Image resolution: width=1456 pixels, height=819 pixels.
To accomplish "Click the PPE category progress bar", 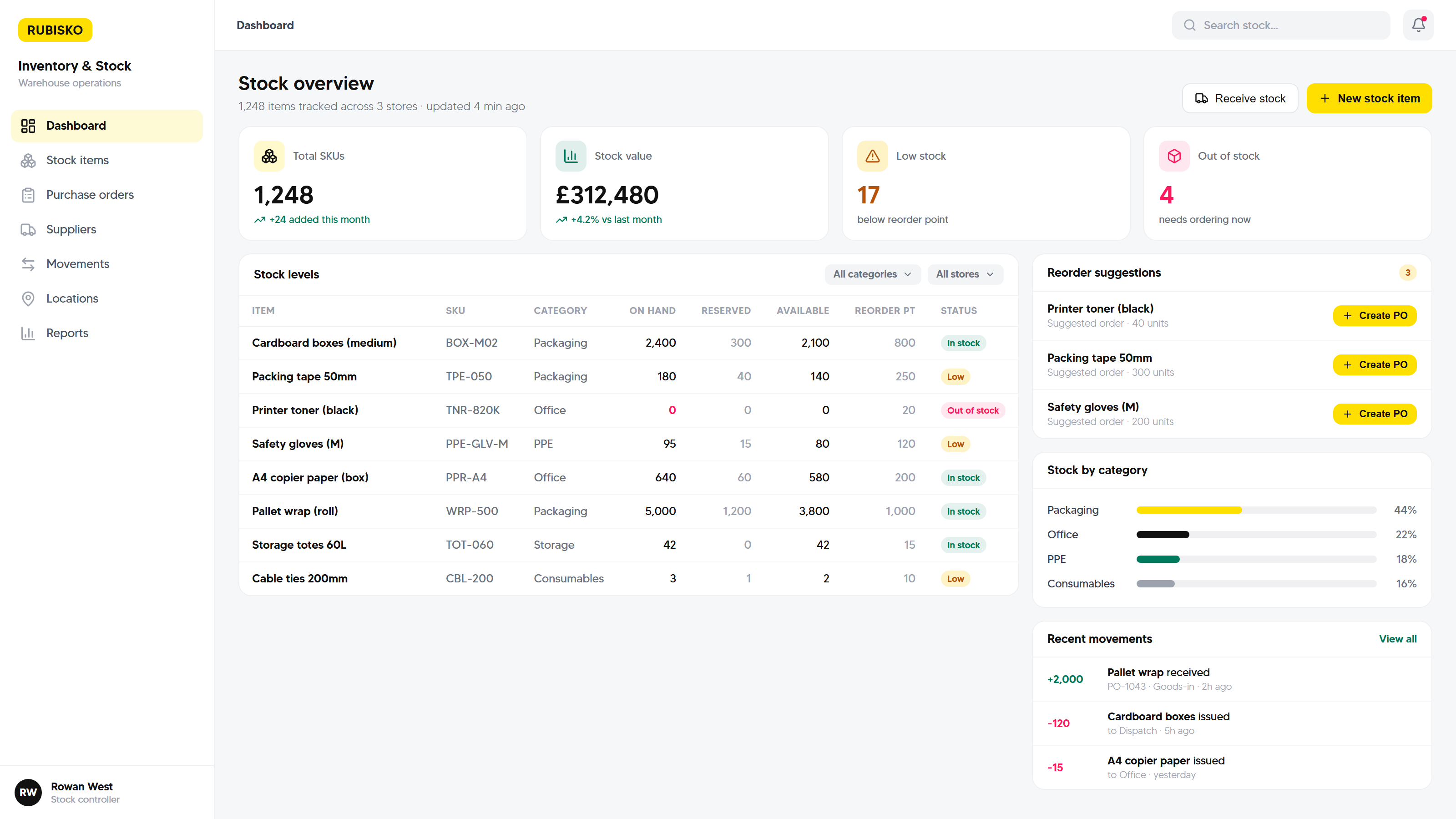I will (x=1256, y=560).
